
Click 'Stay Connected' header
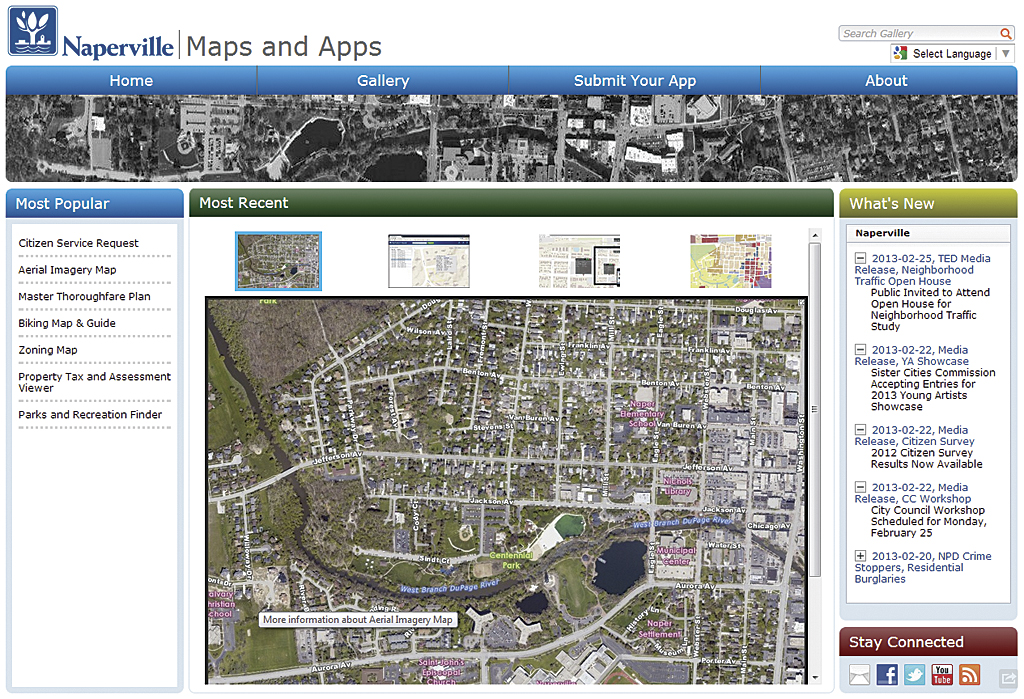tap(928, 642)
